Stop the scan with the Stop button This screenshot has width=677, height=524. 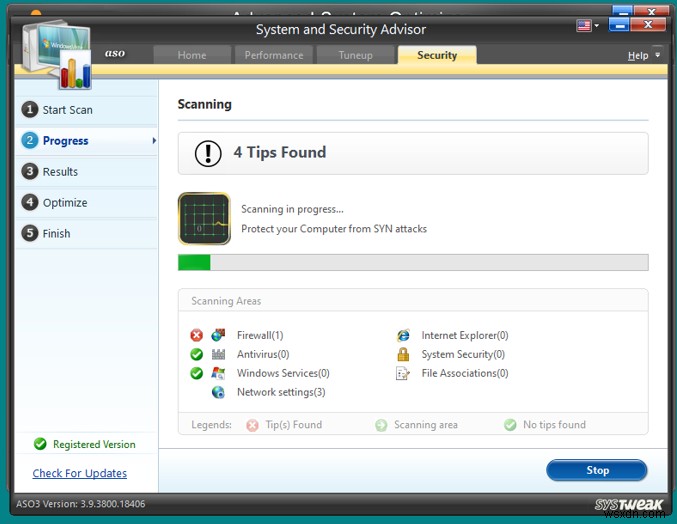[597, 470]
